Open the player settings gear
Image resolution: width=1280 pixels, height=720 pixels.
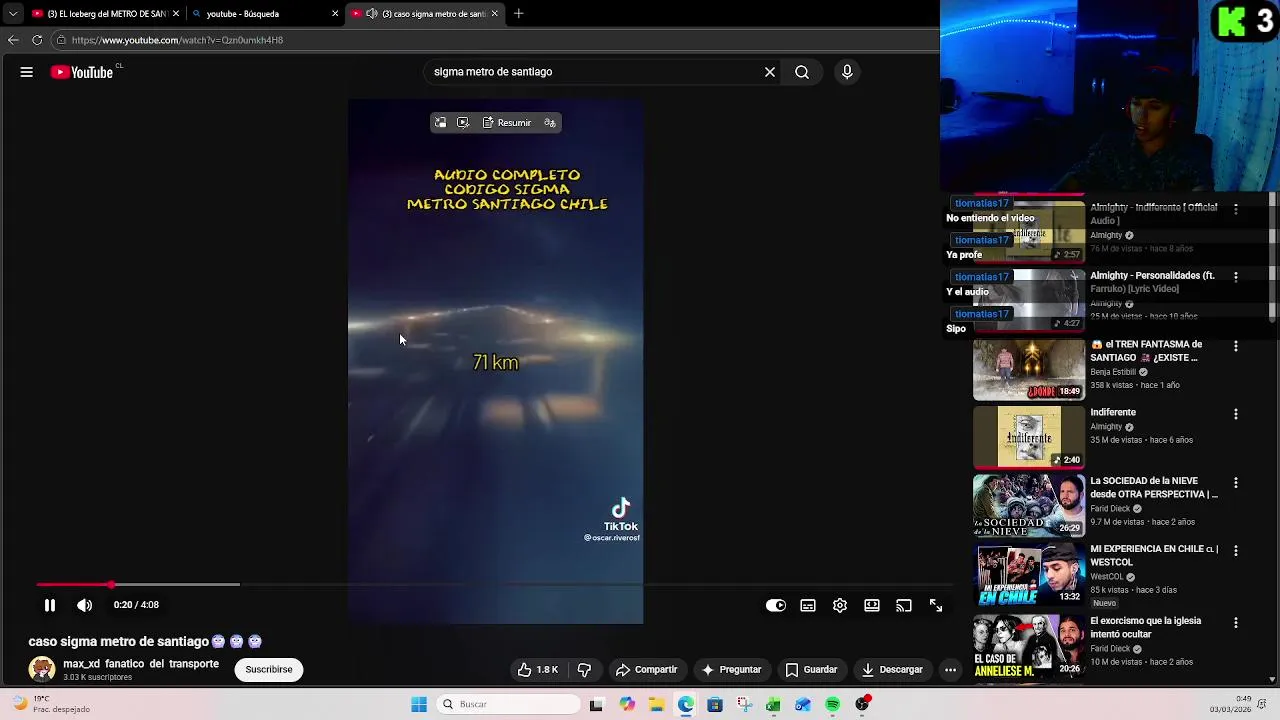click(x=840, y=605)
